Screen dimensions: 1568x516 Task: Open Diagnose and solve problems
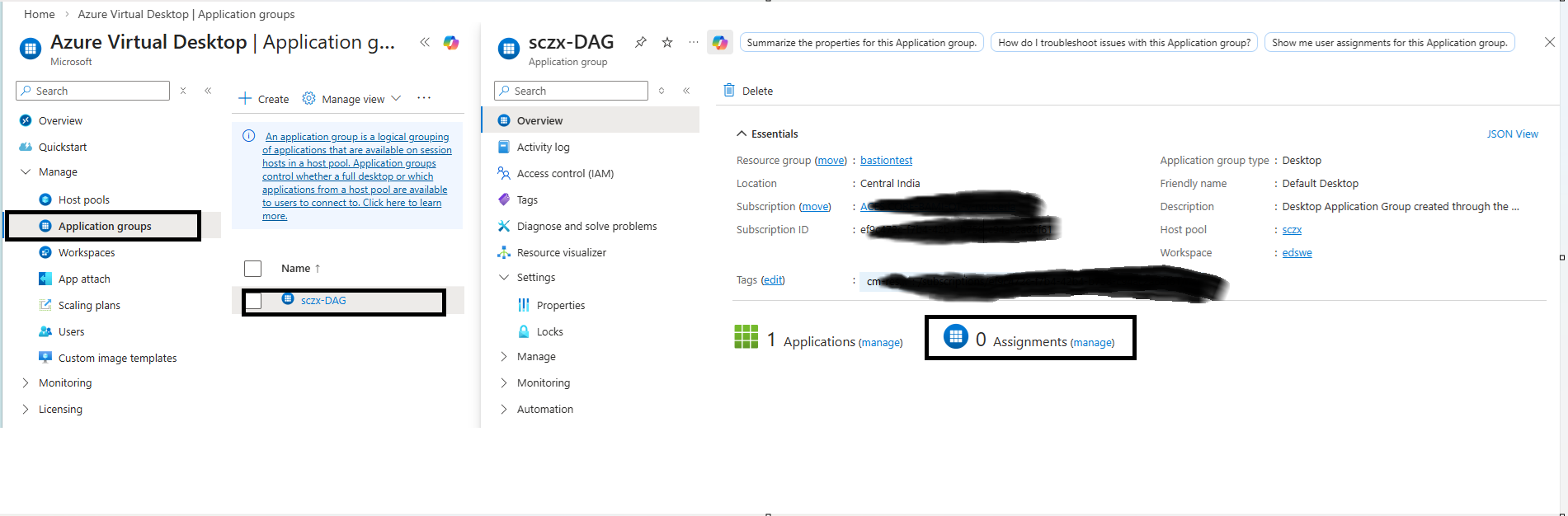pyautogui.click(x=586, y=226)
